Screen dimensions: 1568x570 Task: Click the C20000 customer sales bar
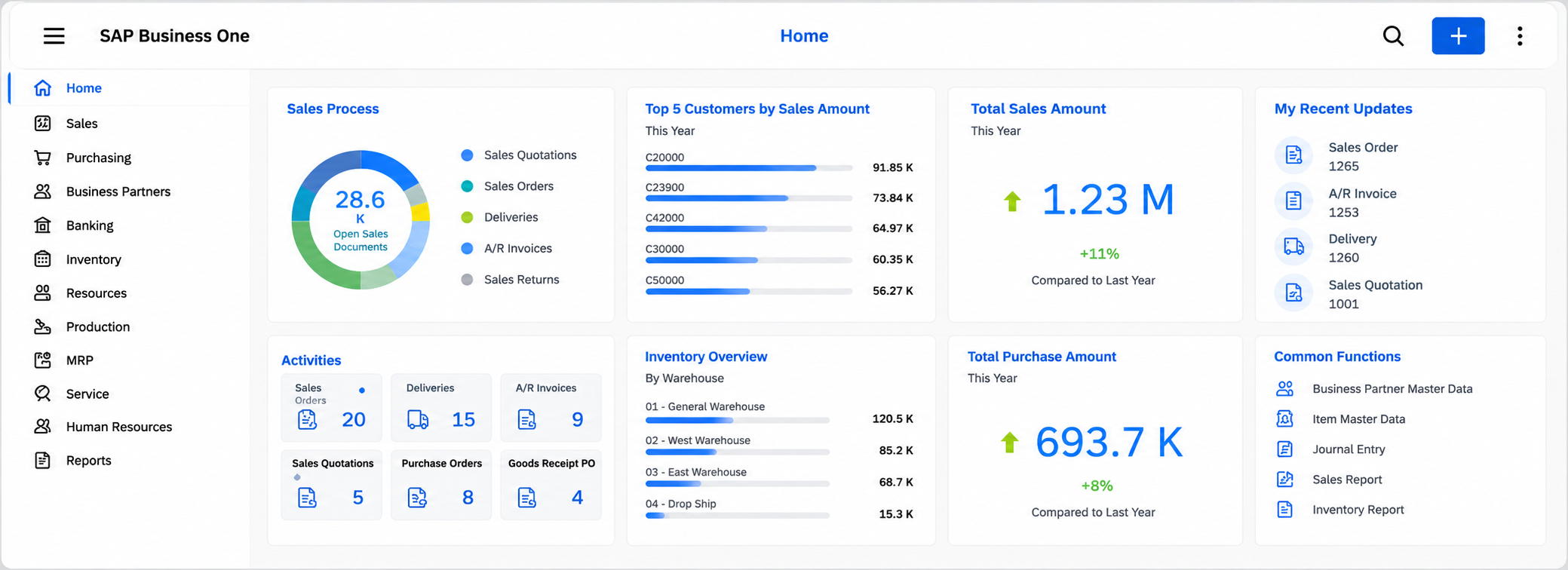click(x=749, y=168)
